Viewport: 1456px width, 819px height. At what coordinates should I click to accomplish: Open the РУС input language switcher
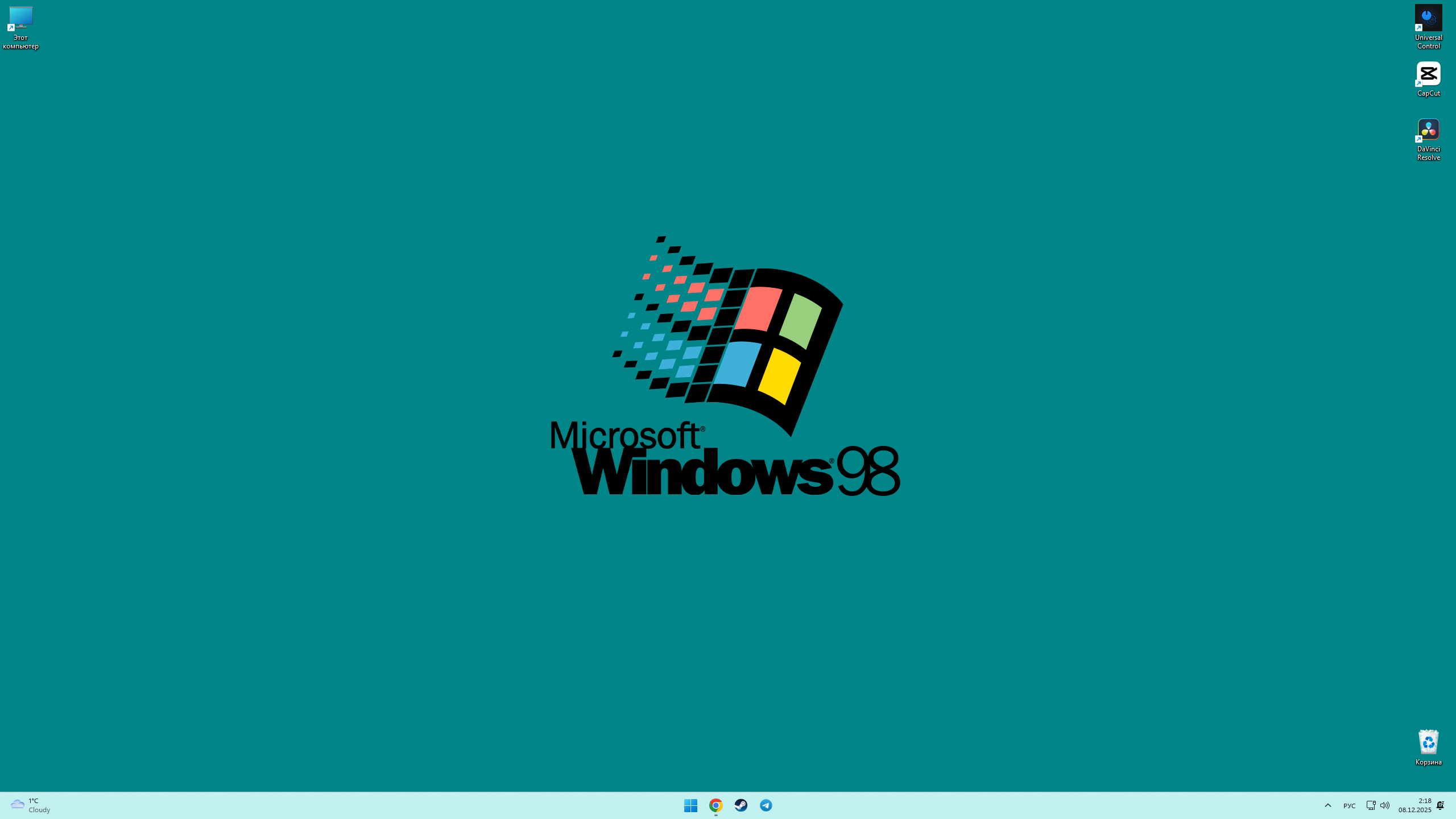pyautogui.click(x=1349, y=805)
